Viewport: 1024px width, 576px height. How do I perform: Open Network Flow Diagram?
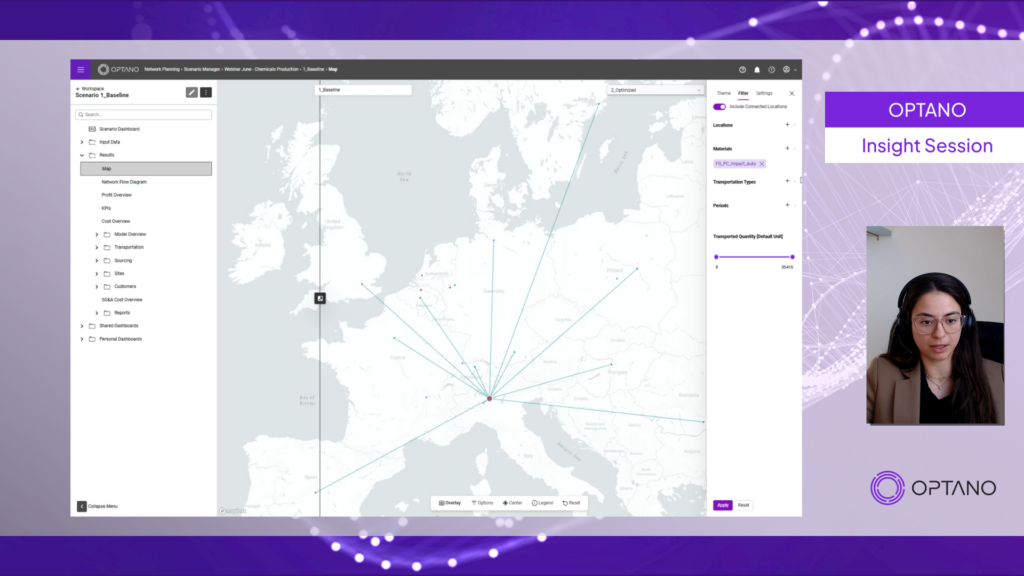[124, 182]
